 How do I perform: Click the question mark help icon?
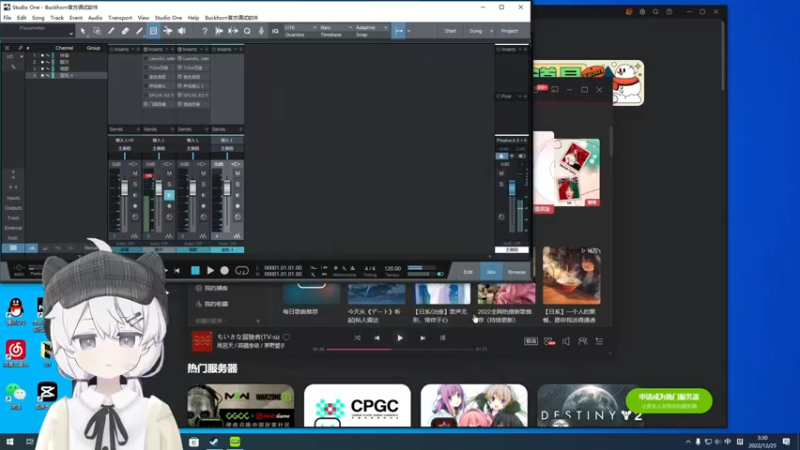click(x=205, y=31)
